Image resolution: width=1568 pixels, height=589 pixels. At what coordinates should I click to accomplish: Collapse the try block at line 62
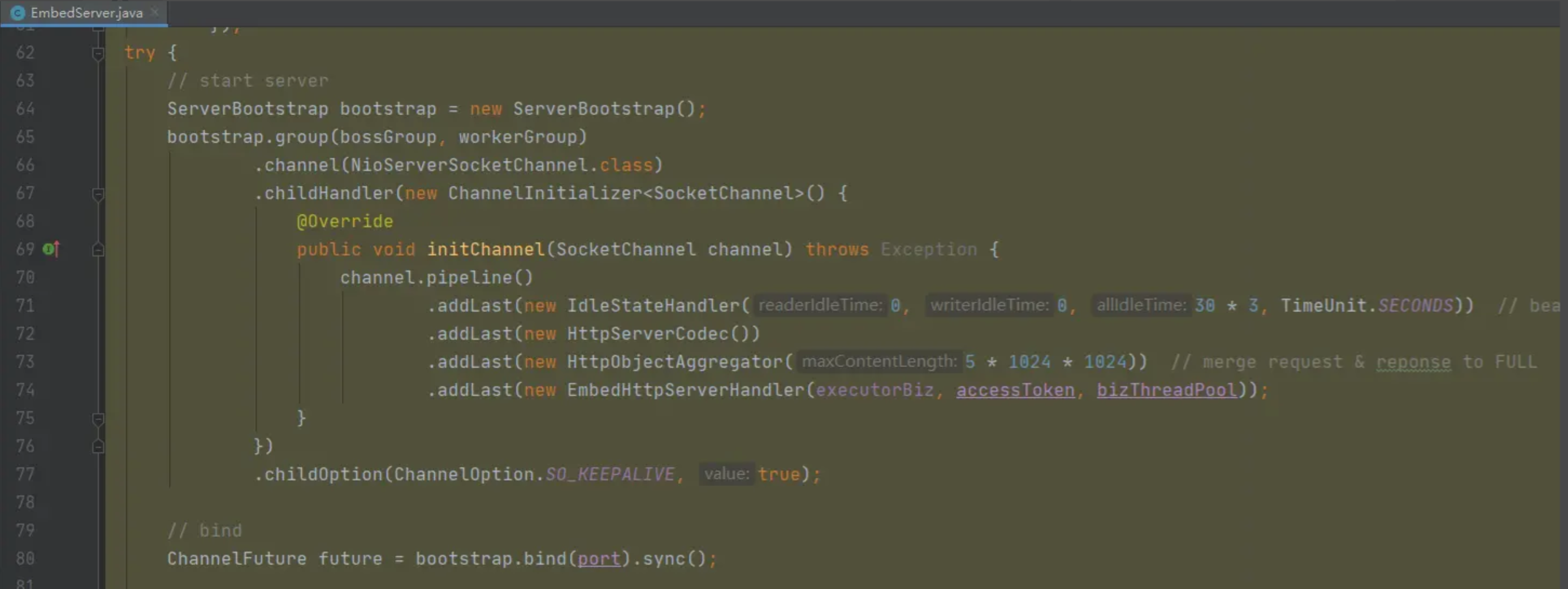[98, 53]
